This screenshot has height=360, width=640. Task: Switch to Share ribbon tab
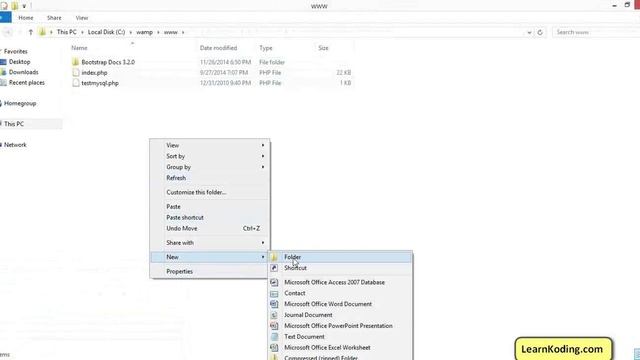coord(54,18)
